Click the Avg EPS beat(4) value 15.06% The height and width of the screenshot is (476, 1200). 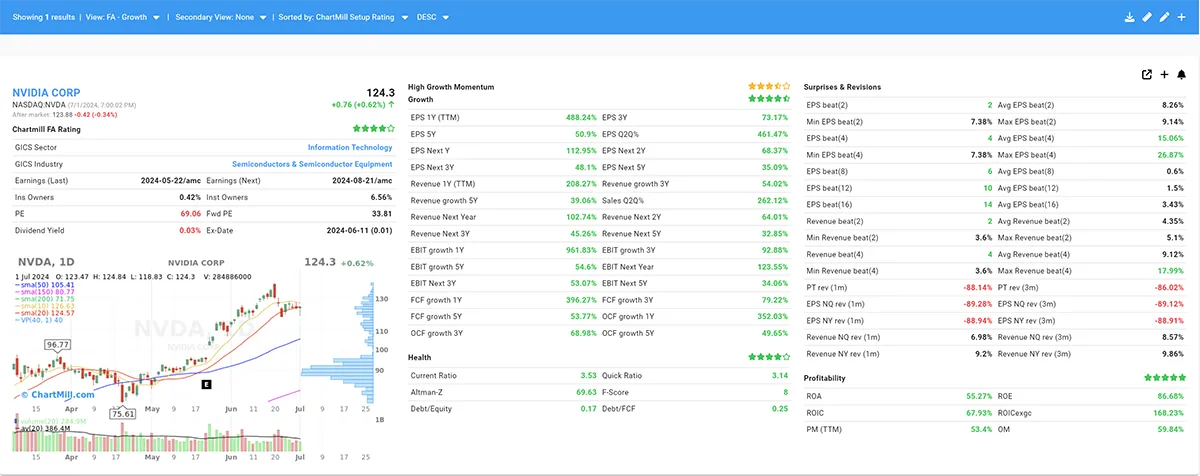pyautogui.click(x=1170, y=138)
